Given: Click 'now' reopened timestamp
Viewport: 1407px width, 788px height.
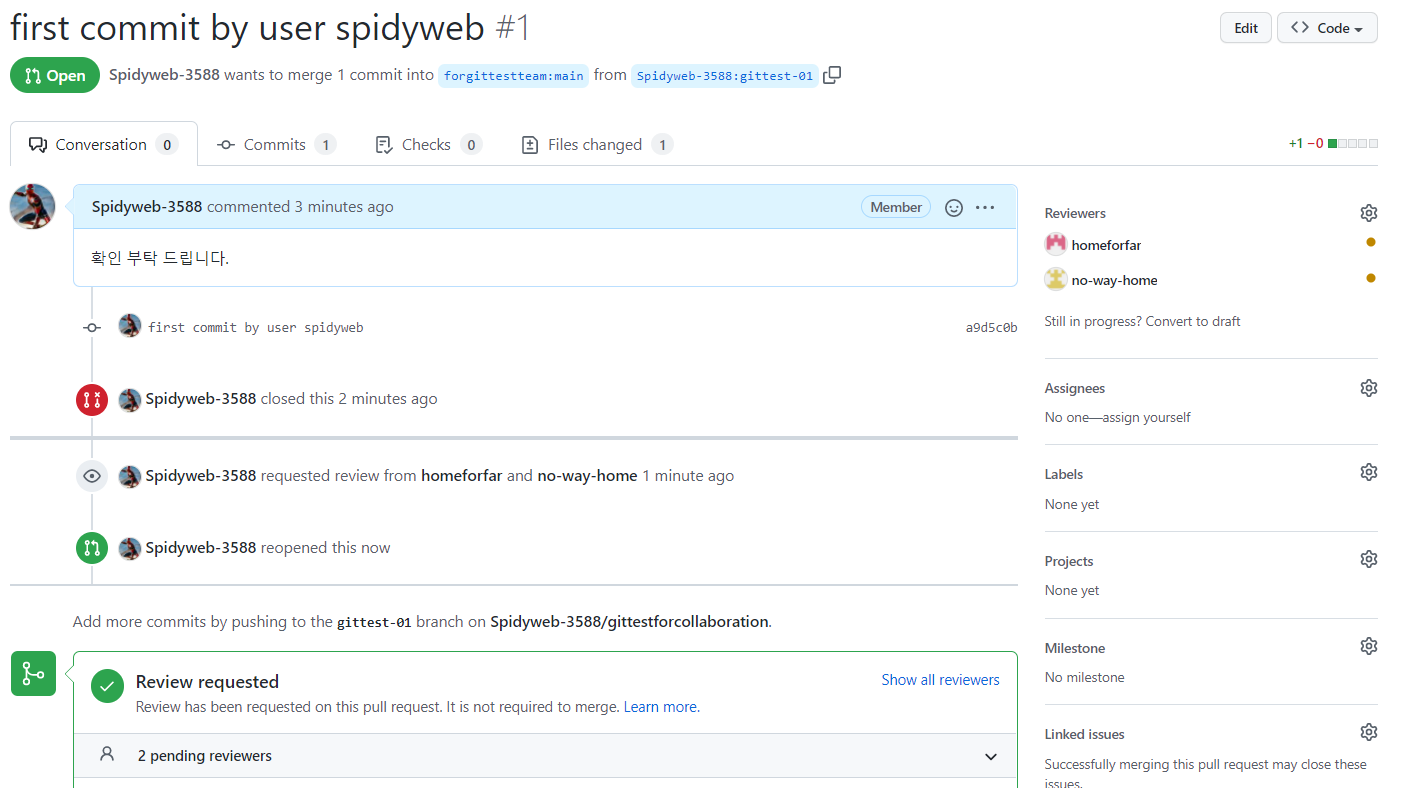Looking at the screenshot, I should coord(376,548).
